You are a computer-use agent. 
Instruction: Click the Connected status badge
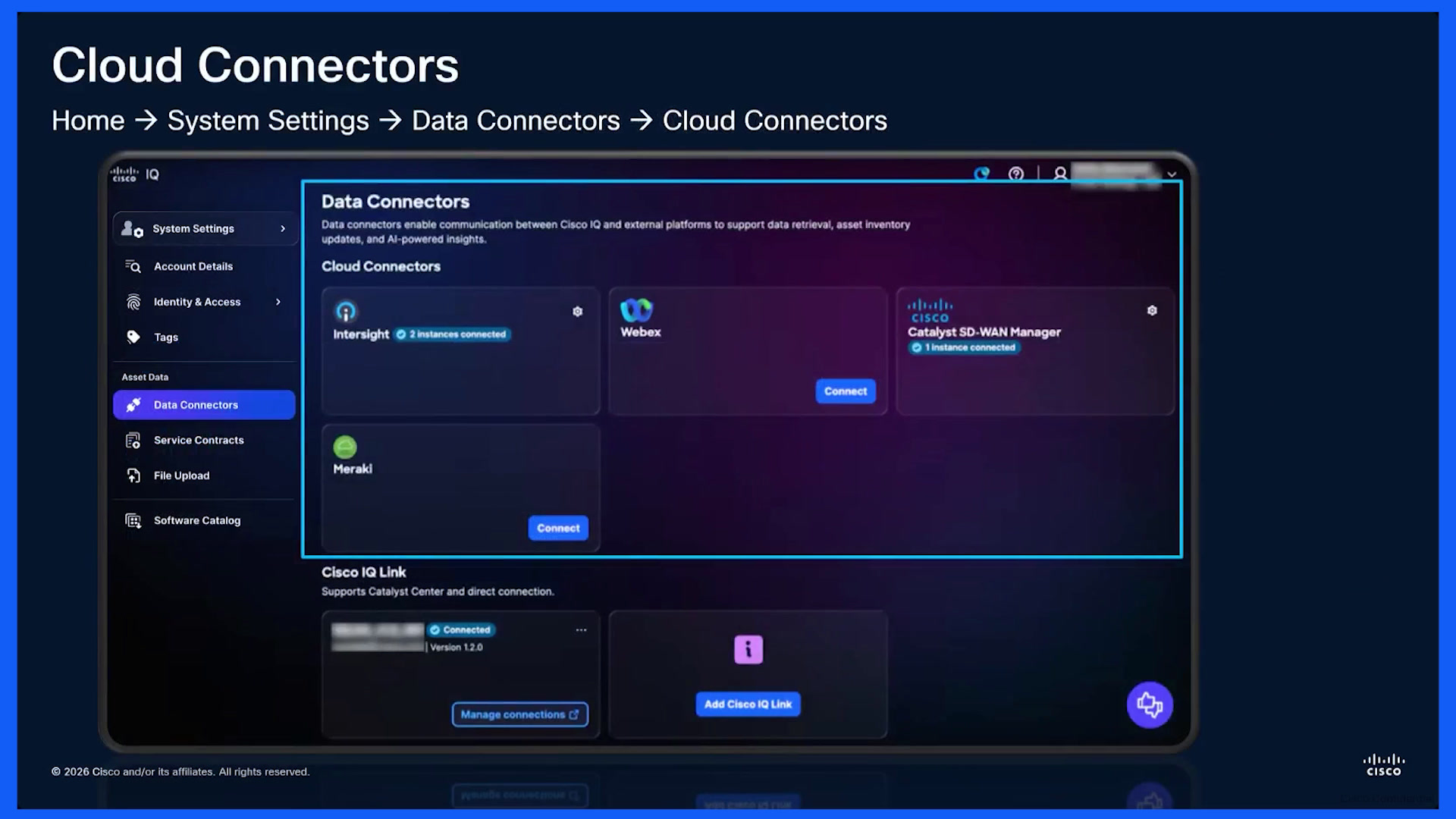[461, 630]
